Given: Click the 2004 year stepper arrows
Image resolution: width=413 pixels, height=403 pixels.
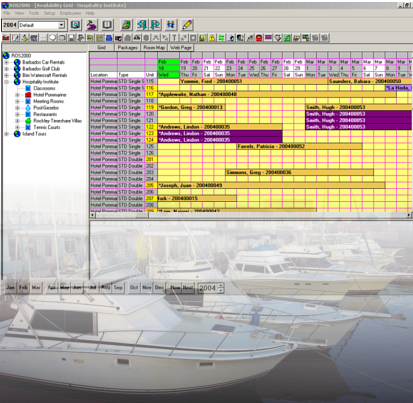Looking at the screenshot, I should click(x=220, y=288).
